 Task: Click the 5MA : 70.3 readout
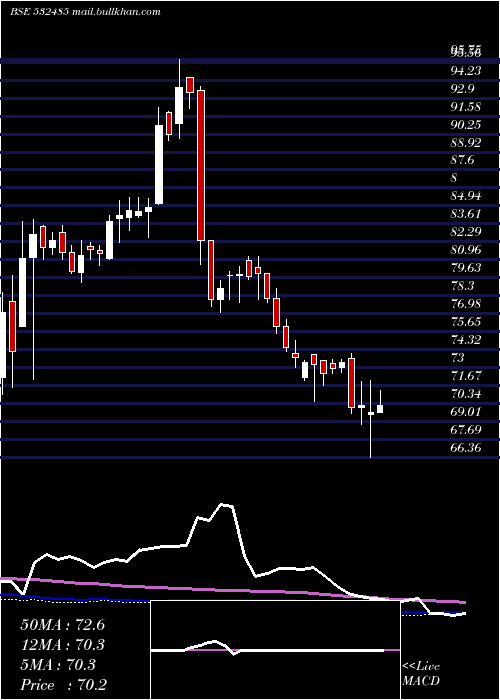coord(58,665)
